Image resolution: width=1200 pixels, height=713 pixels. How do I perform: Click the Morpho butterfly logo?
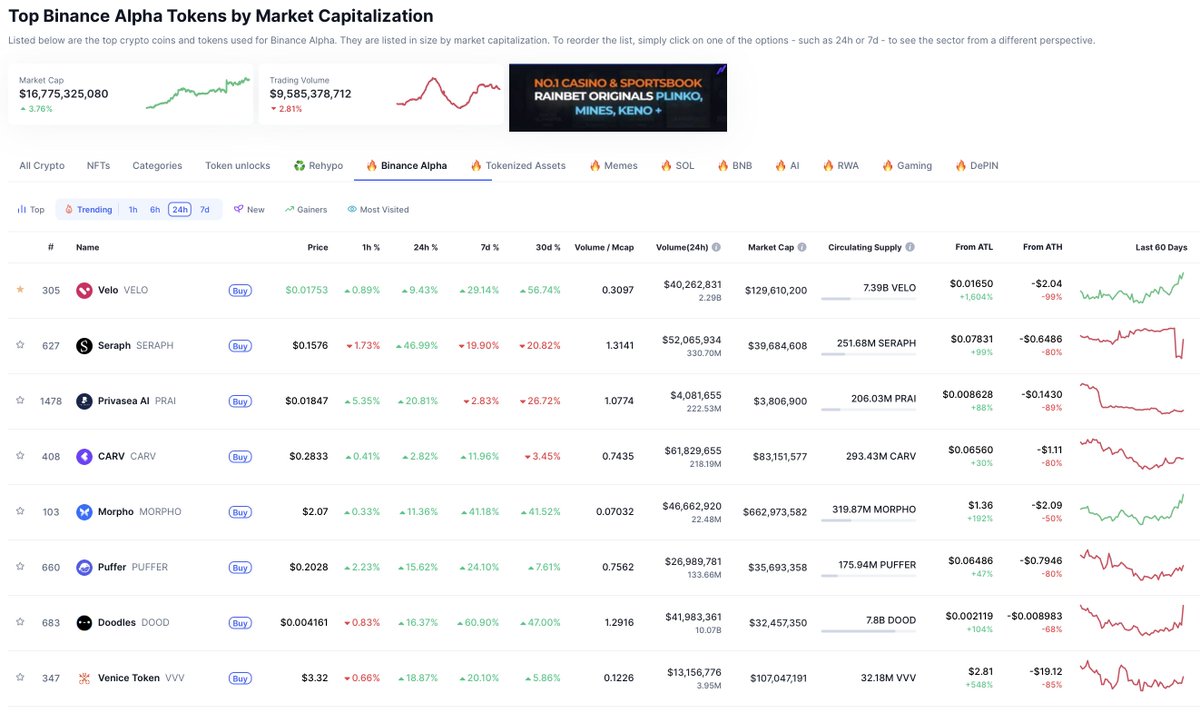84,512
